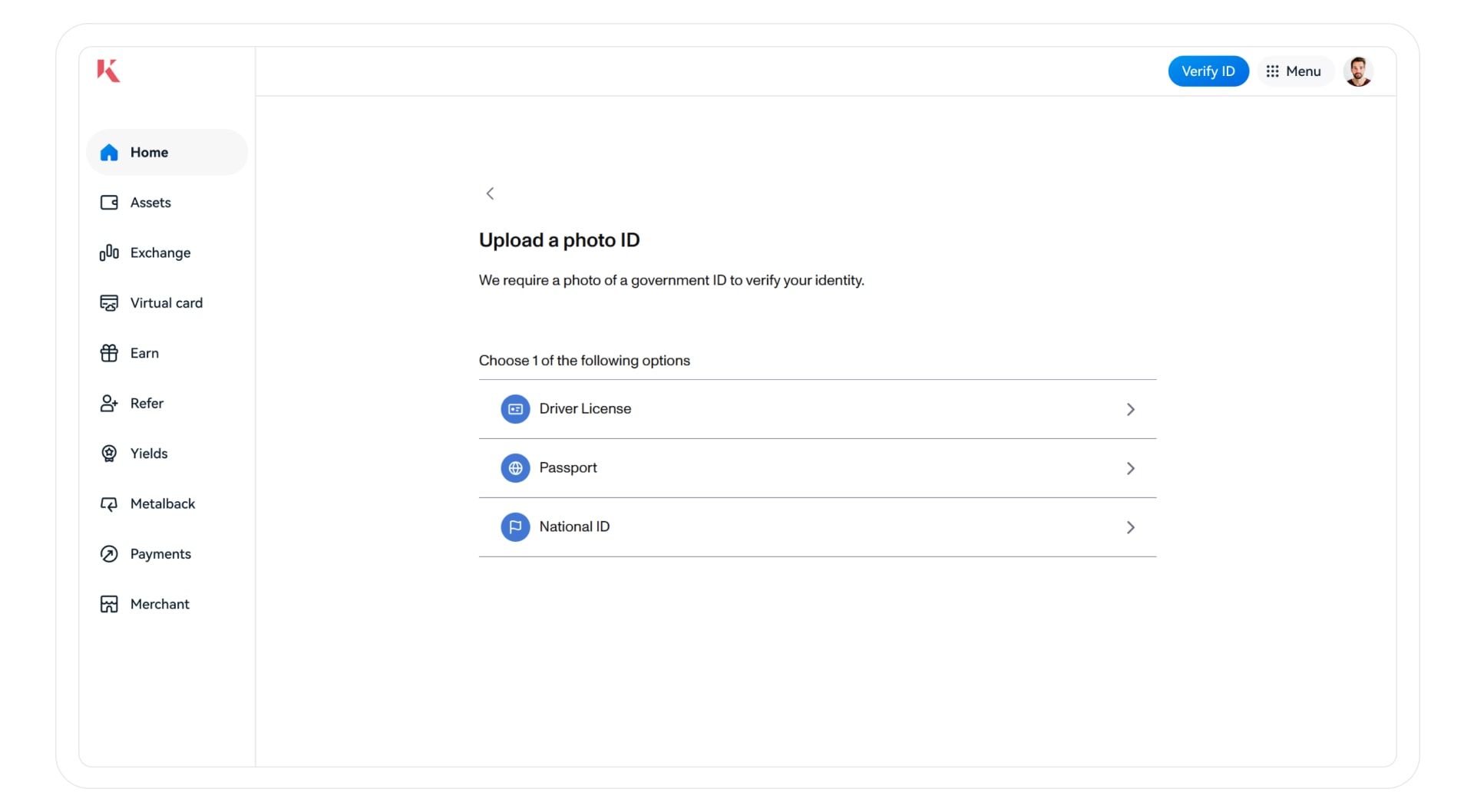Open the Assets sidebar item
The height and width of the screenshot is (812, 1474).
(167, 203)
